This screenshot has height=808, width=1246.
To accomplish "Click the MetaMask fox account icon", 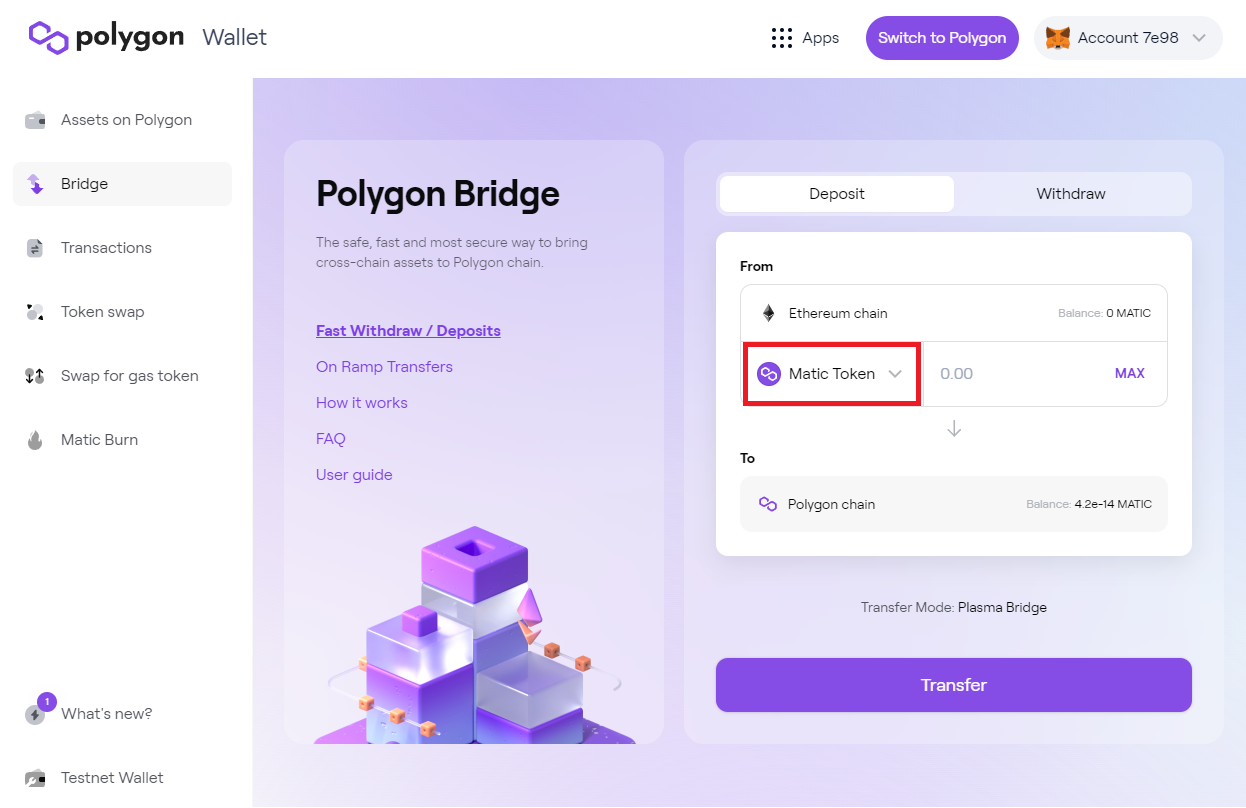I will (1057, 38).
